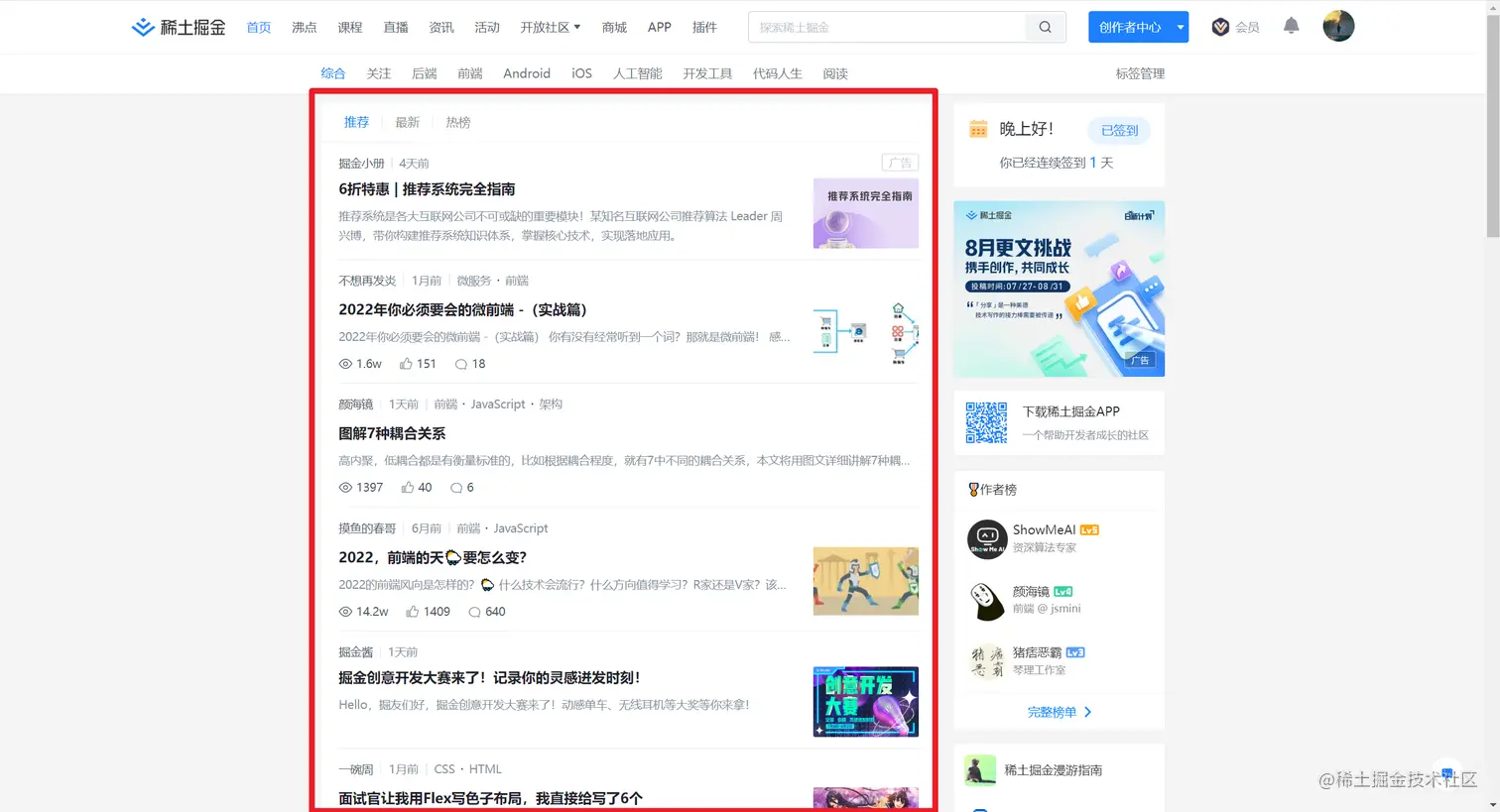The width and height of the screenshot is (1500, 812).
Task: Open the 会员 membership badge icon
Action: 1221,26
